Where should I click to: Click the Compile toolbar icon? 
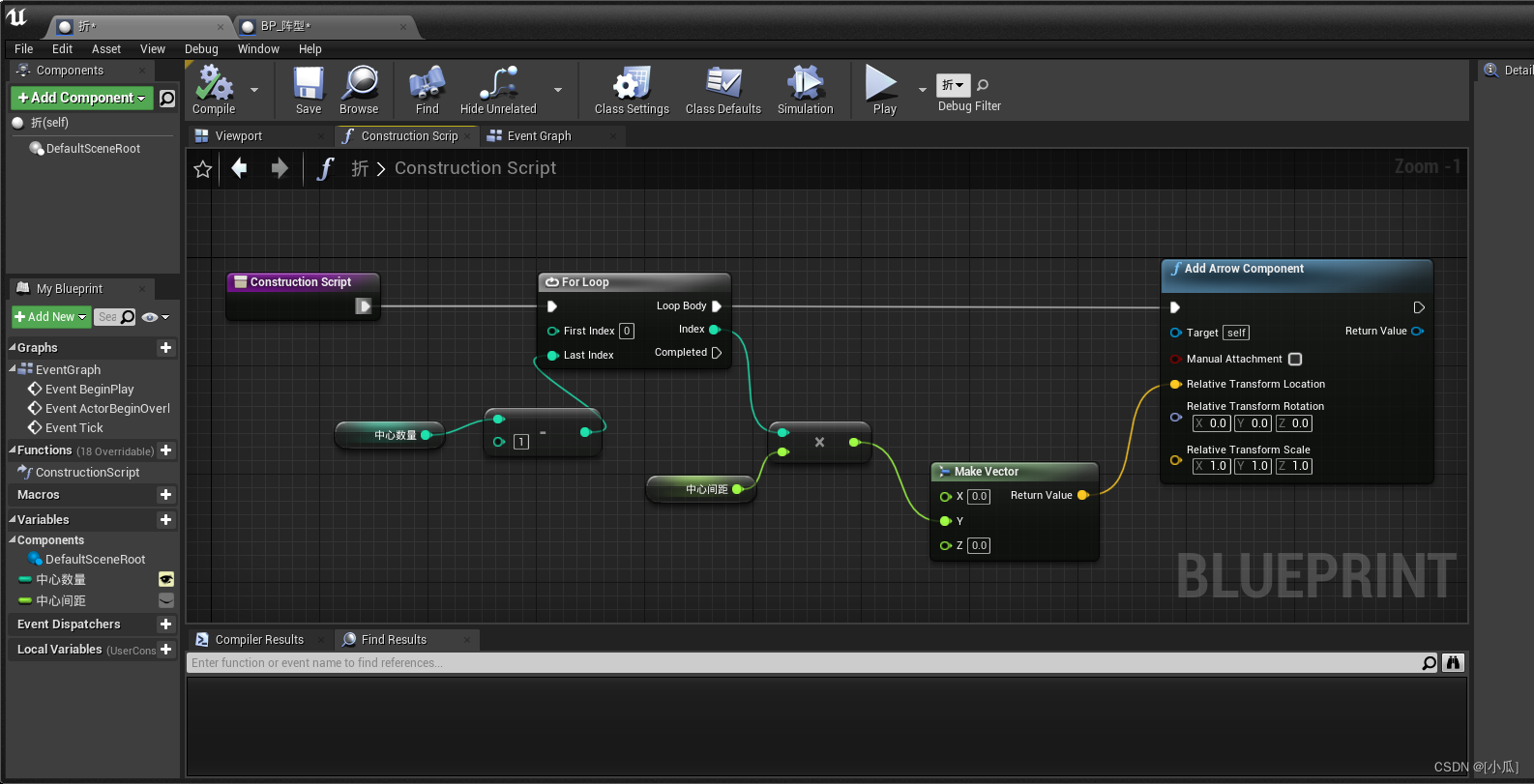click(214, 89)
